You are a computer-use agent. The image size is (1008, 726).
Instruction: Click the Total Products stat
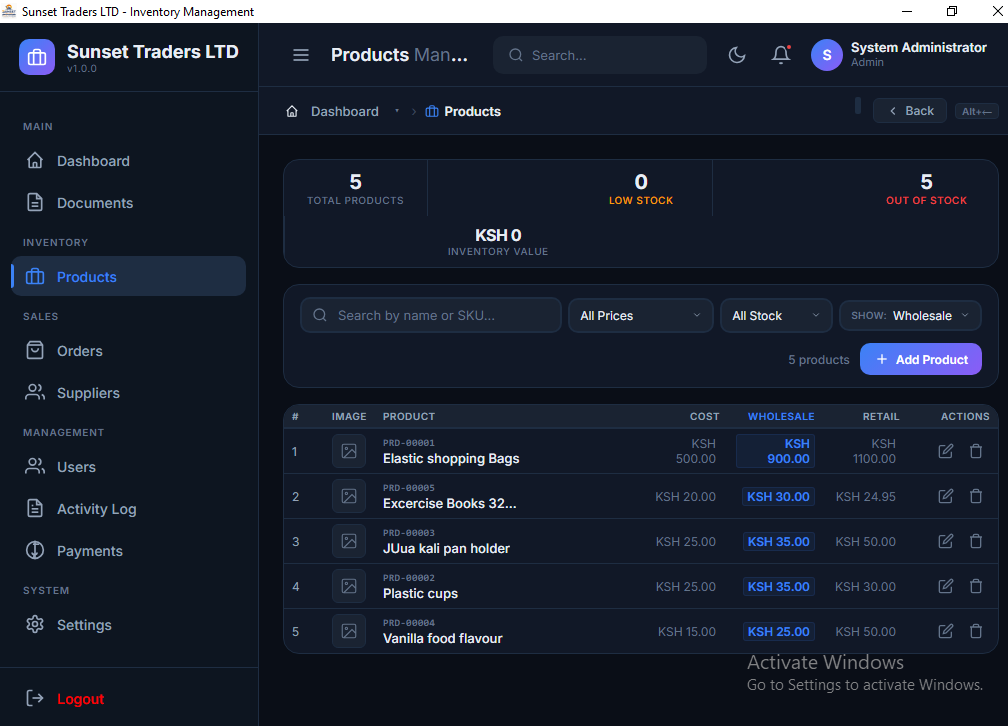point(356,188)
